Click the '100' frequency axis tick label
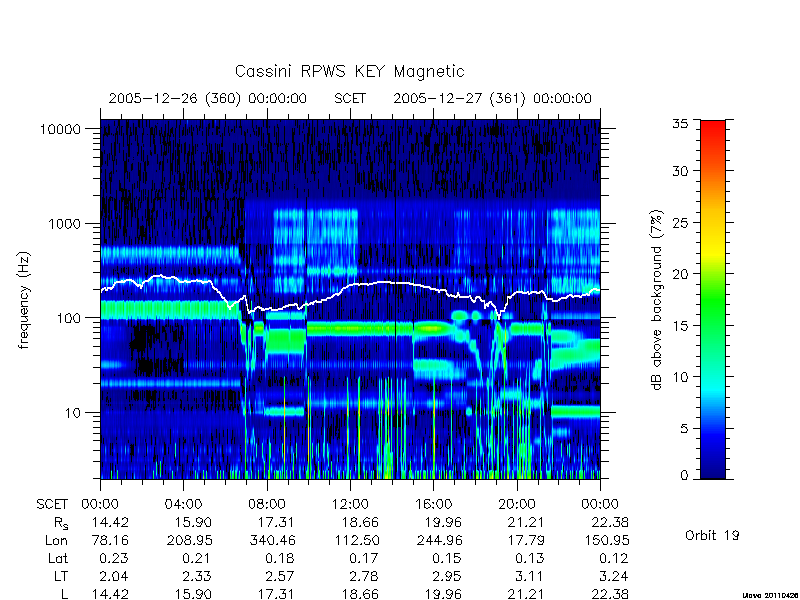 (69, 318)
